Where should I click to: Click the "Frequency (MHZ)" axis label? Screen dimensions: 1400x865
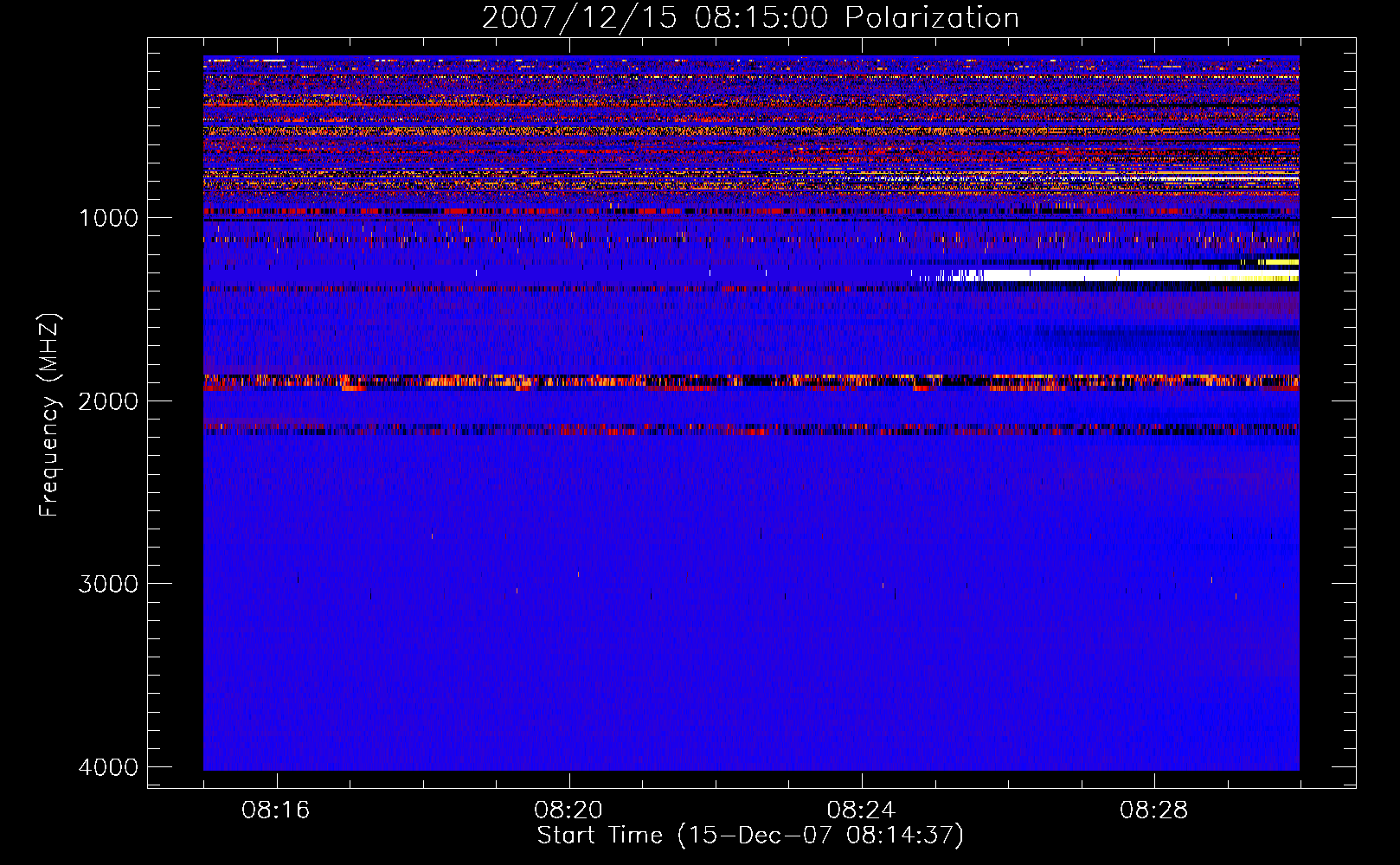tap(49, 415)
